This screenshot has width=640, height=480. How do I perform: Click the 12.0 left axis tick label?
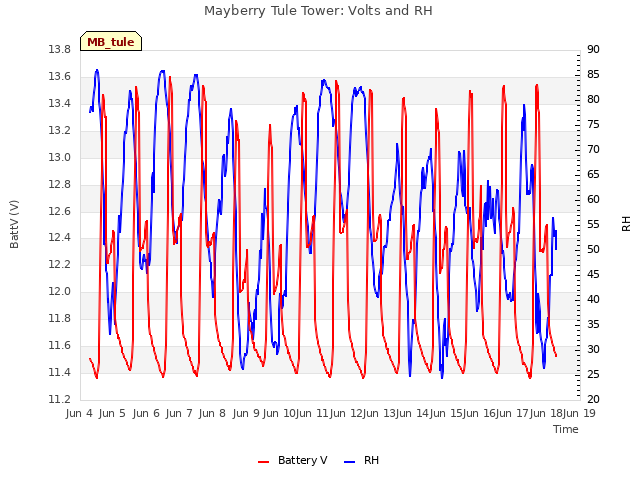pos(60,291)
